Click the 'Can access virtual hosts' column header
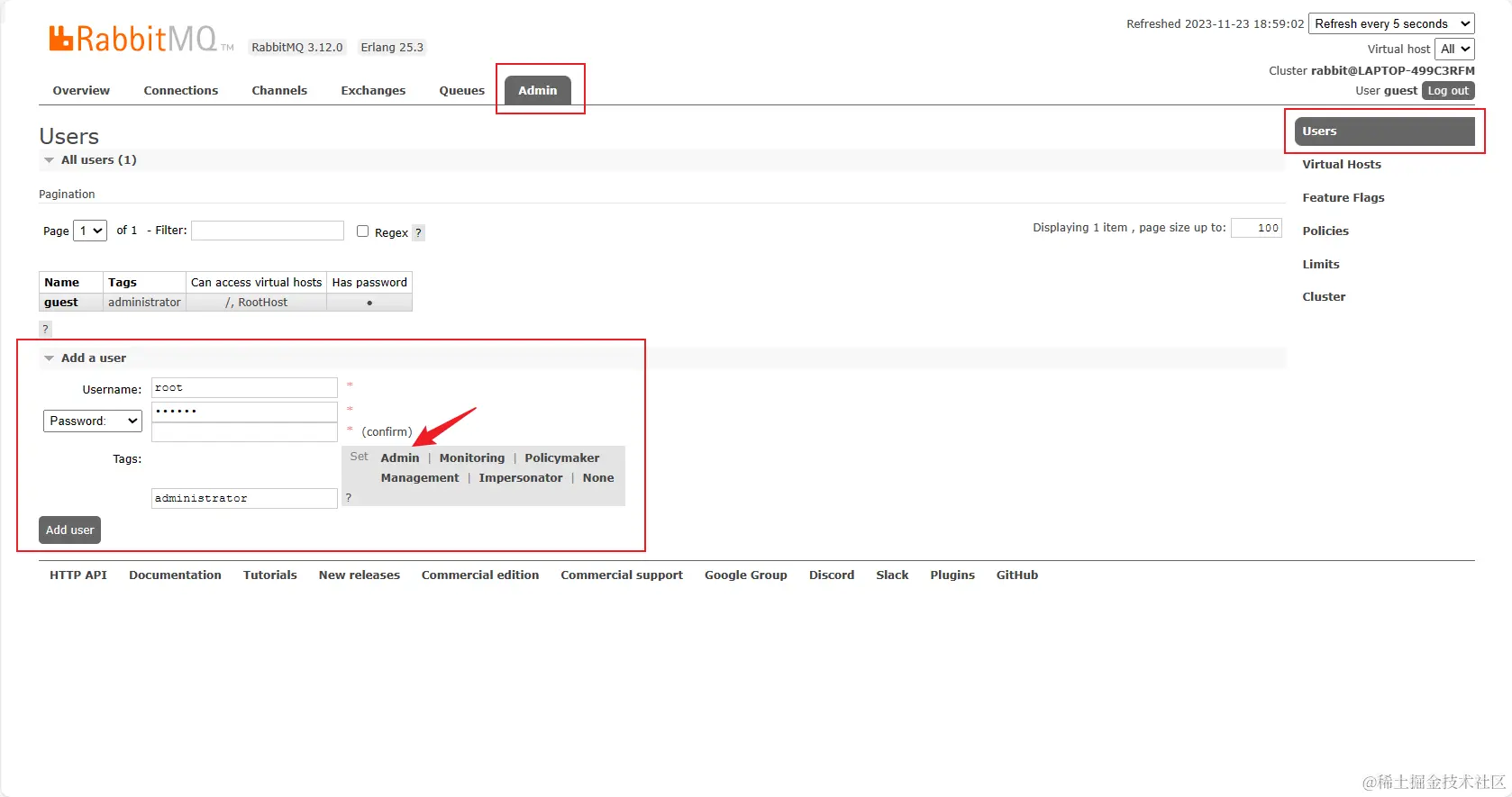This screenshot has width=1512, height=797. pos(256,282)
